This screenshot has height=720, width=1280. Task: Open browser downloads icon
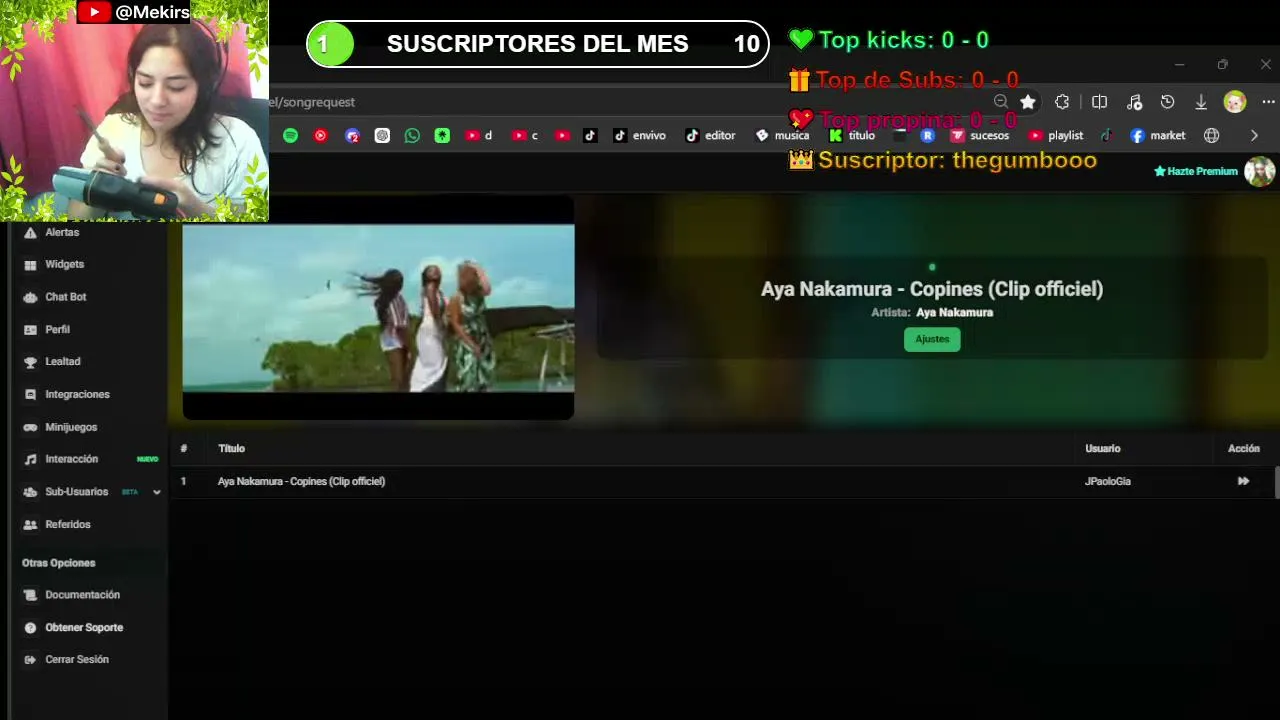pos(1201,102)
